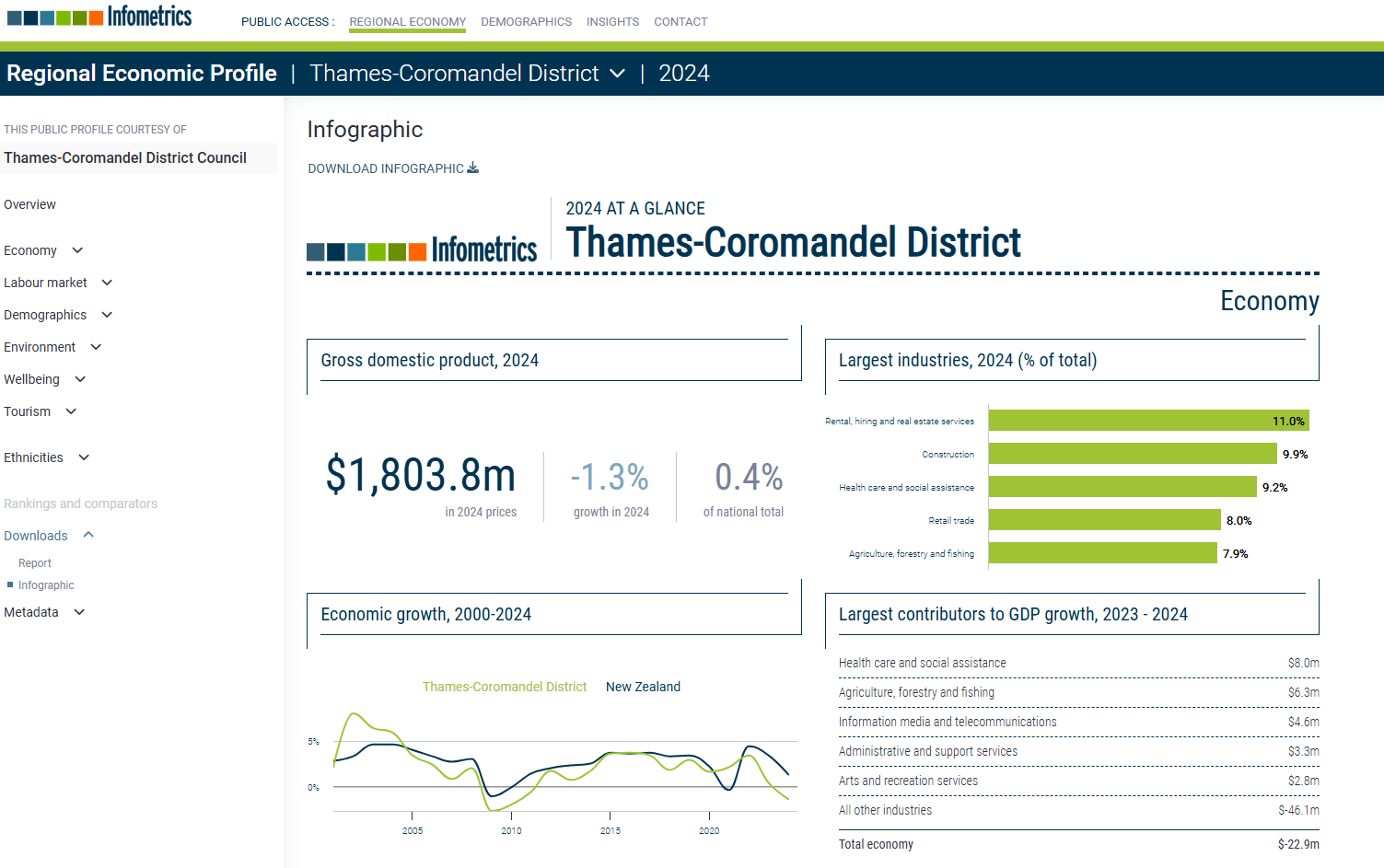Viewport: 1384px width, 868px height.
Task: Expand the Labour market sidebar section
Action: (x=107, y=283)
